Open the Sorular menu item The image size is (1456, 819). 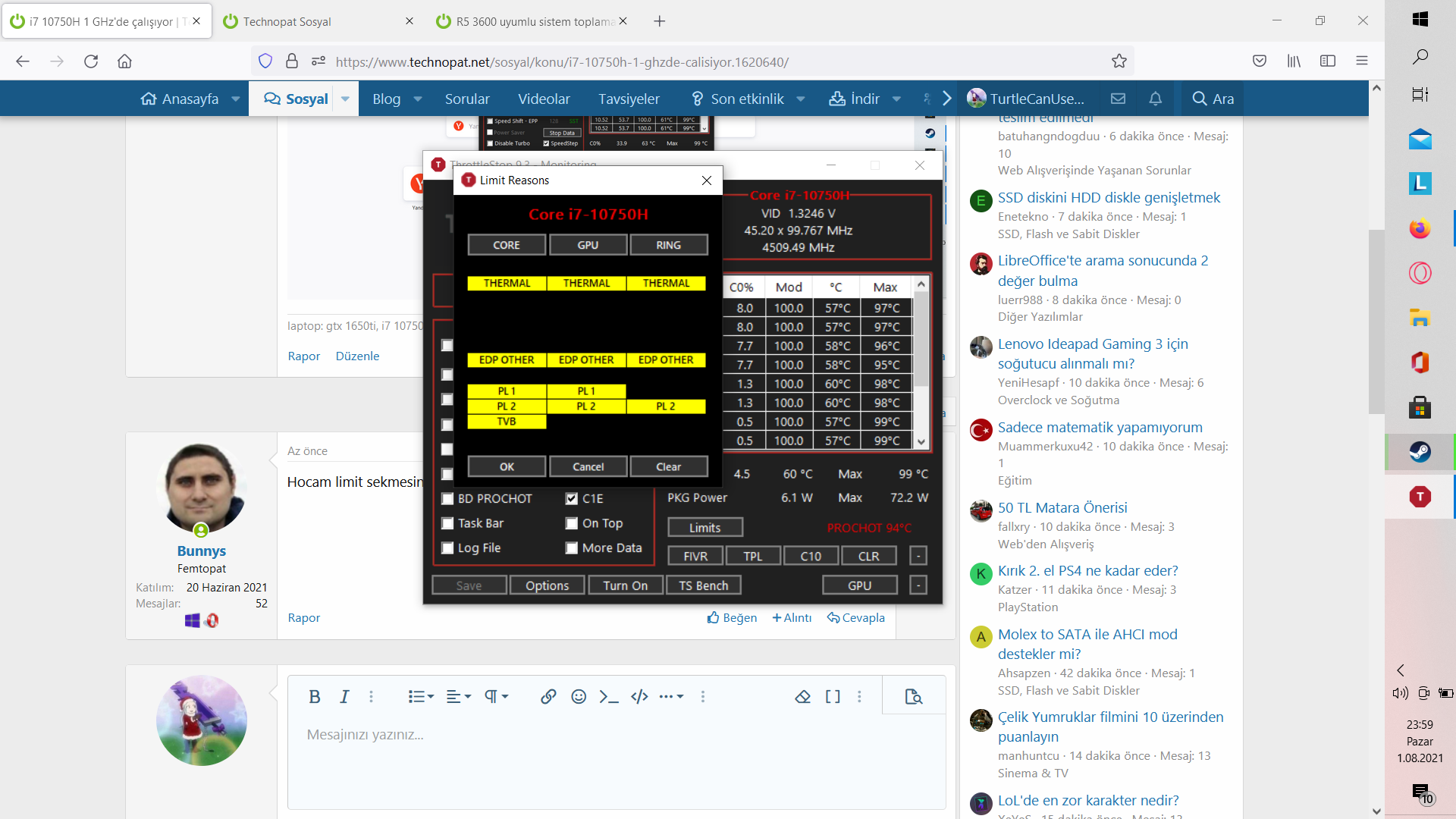pyautogui.click(x=467, y=99)
